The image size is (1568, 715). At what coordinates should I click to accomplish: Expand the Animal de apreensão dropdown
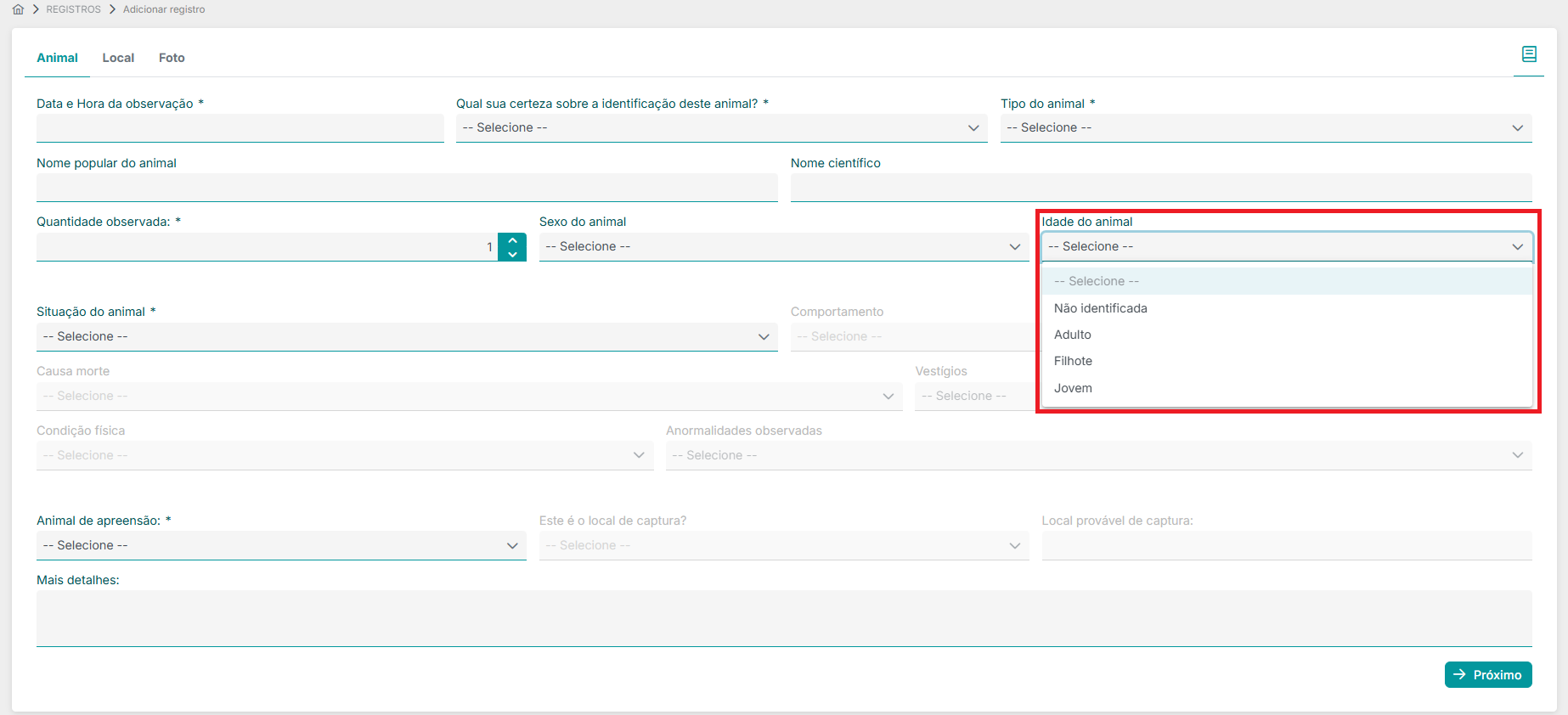(x=280, y=545)
